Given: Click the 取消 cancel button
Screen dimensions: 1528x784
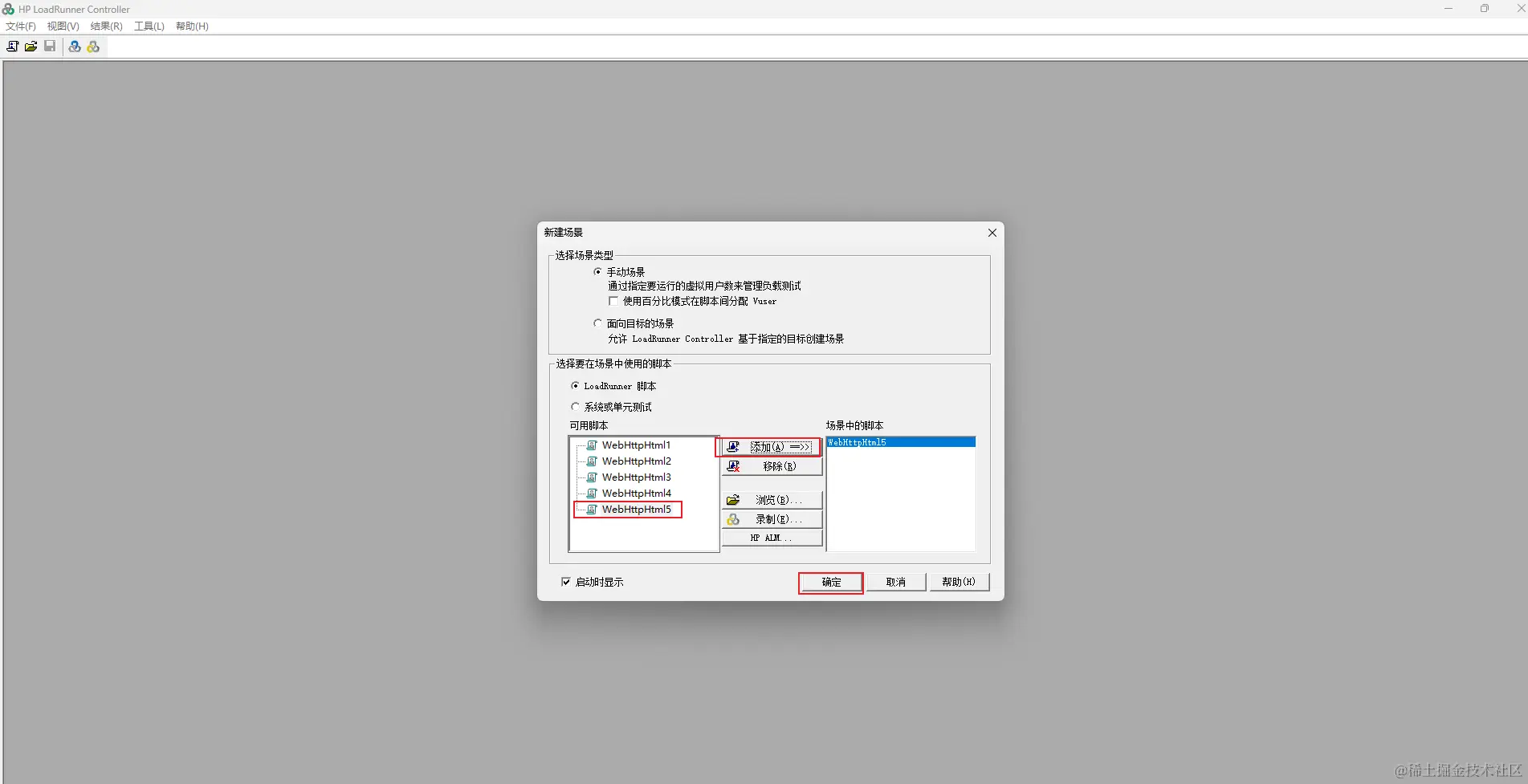Looking at the screenshot, I should [x=896, y=583].
